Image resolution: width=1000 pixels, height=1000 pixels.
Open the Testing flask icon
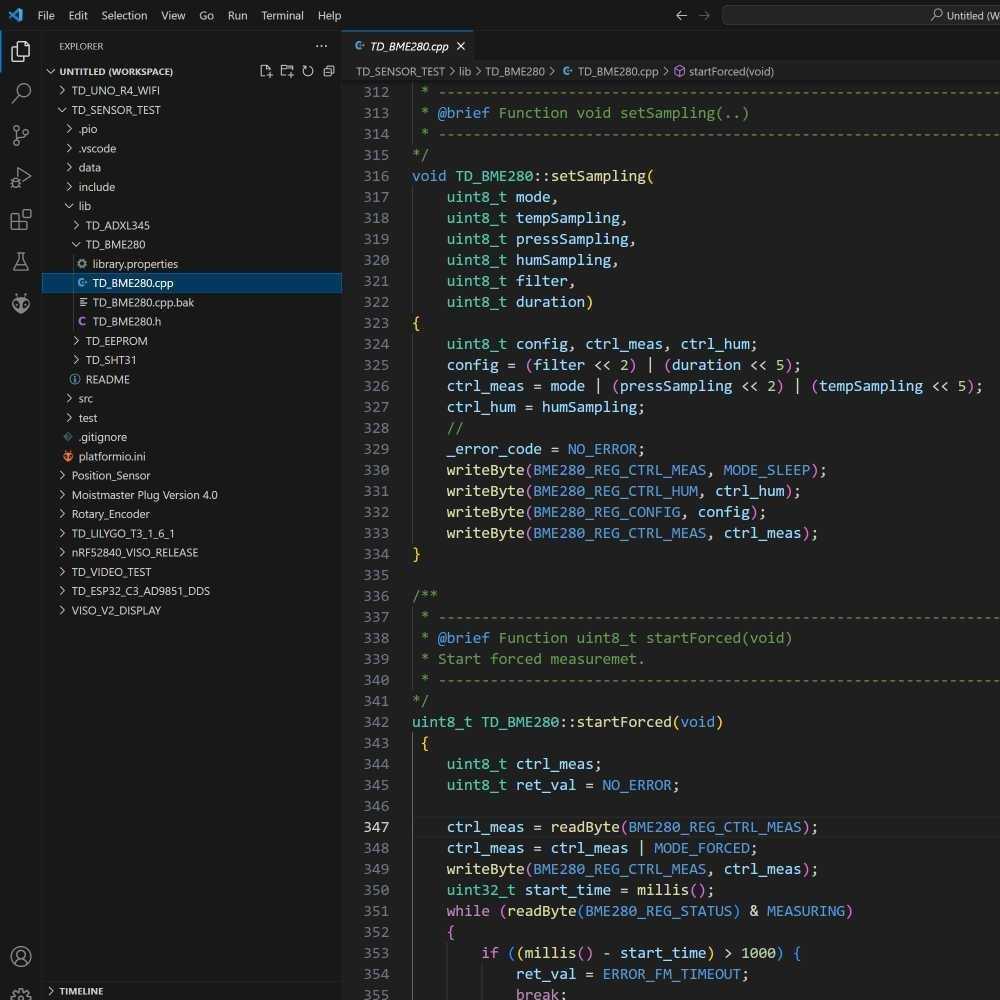tap(20, 262)
